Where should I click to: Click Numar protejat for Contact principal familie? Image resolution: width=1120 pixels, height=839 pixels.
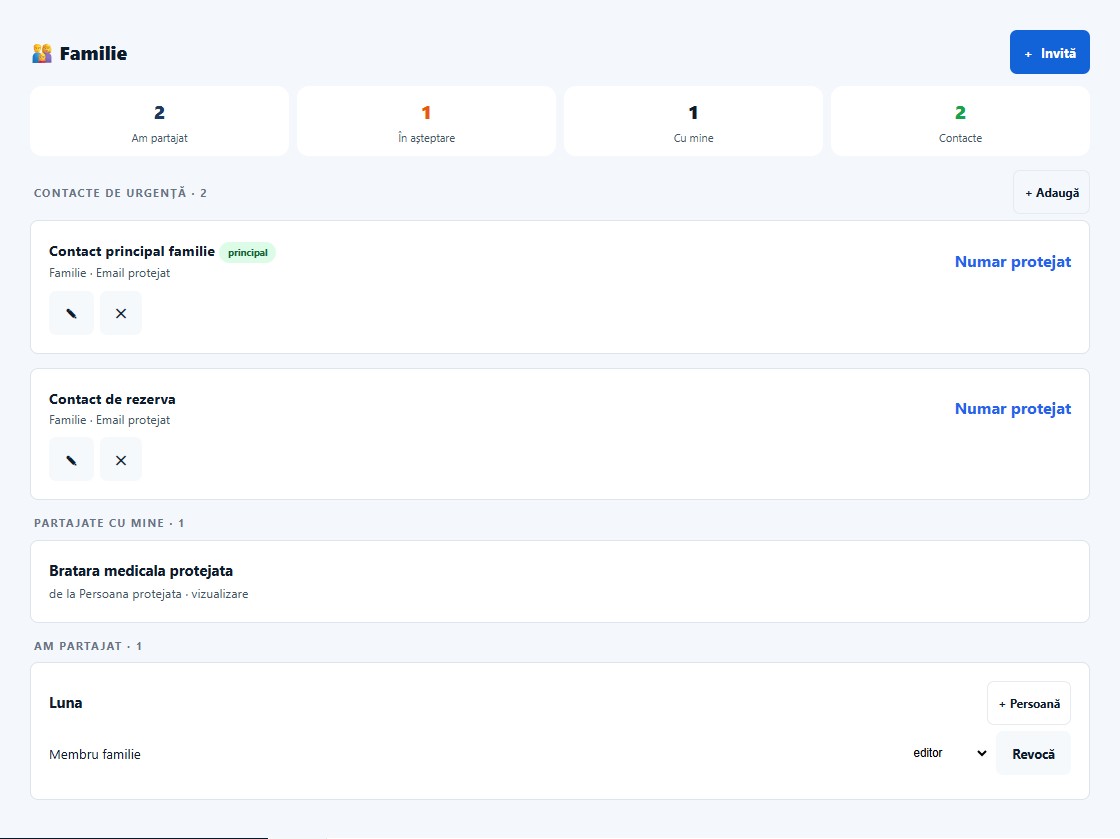tap(1013, 261)
